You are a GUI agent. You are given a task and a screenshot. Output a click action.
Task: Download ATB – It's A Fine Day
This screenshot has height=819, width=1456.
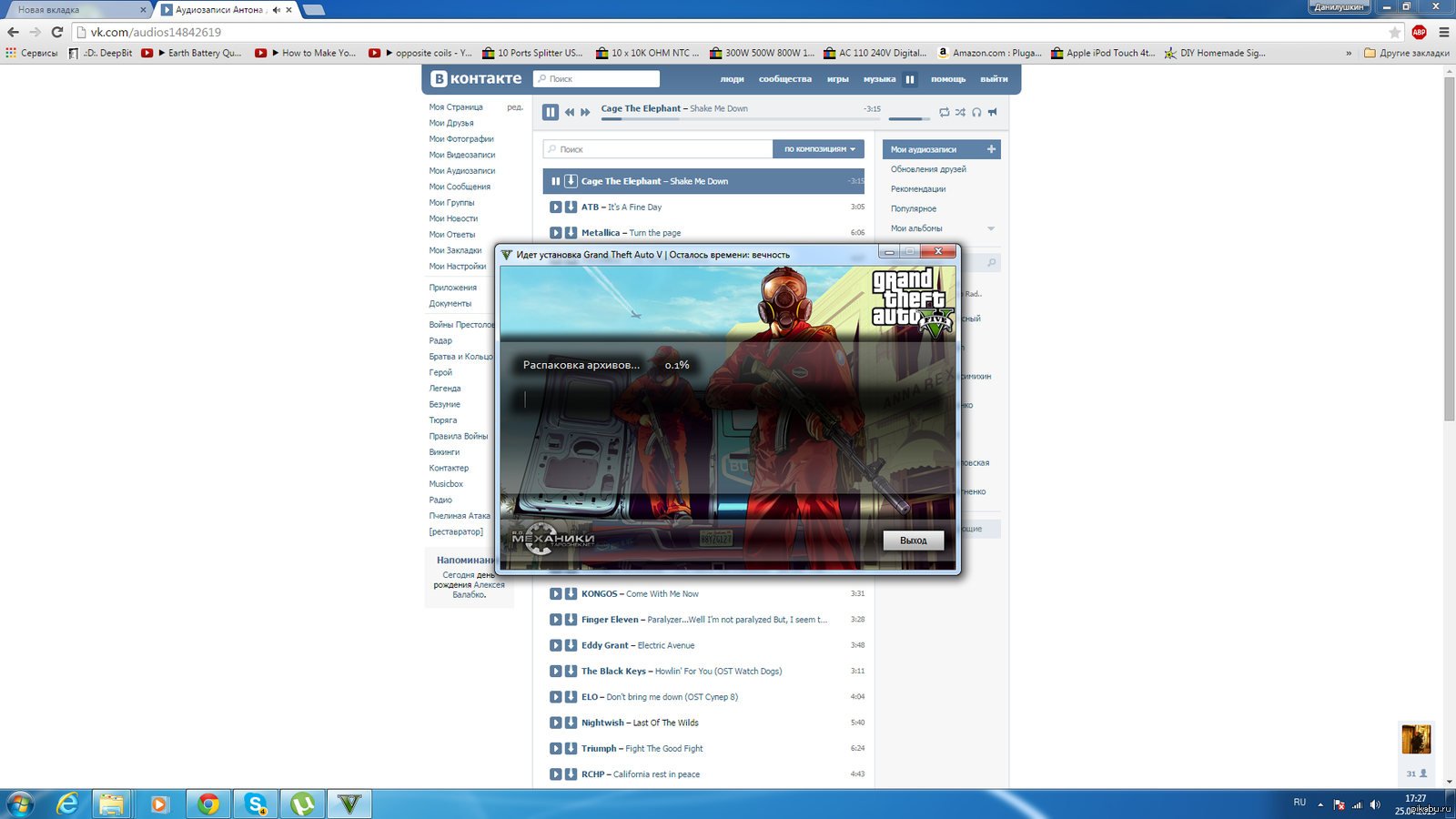(571, 207)
